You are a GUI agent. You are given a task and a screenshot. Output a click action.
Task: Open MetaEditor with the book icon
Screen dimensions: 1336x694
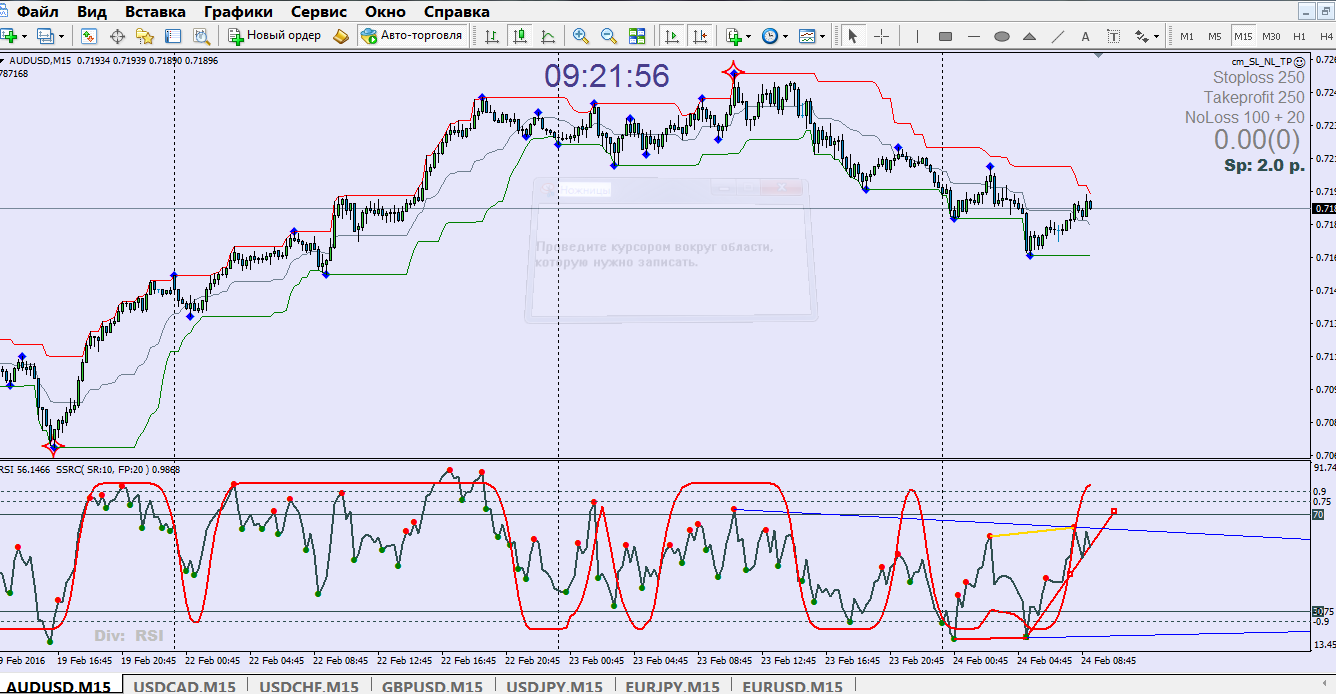click(341, 36)
